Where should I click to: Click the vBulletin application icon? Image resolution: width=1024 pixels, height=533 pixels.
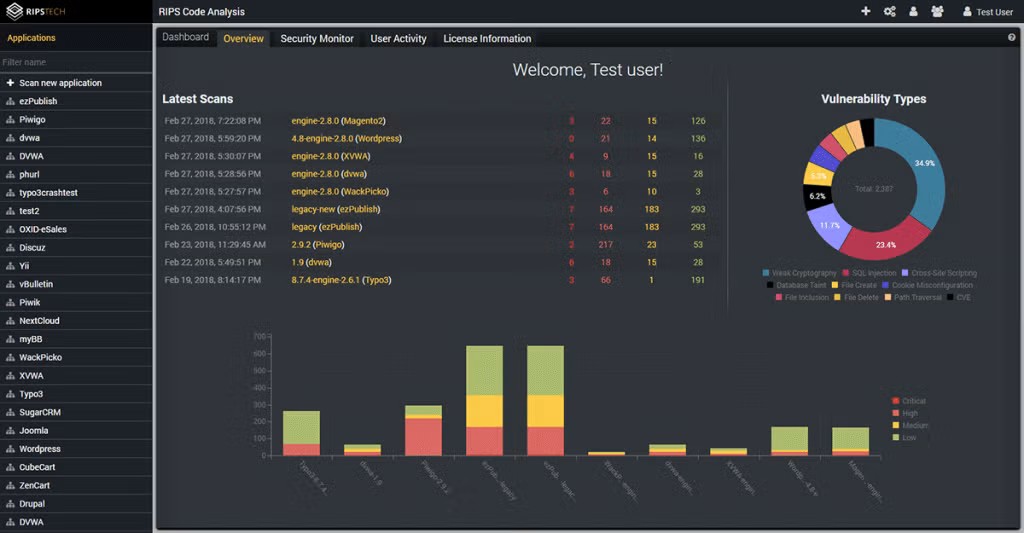point(10,284)
